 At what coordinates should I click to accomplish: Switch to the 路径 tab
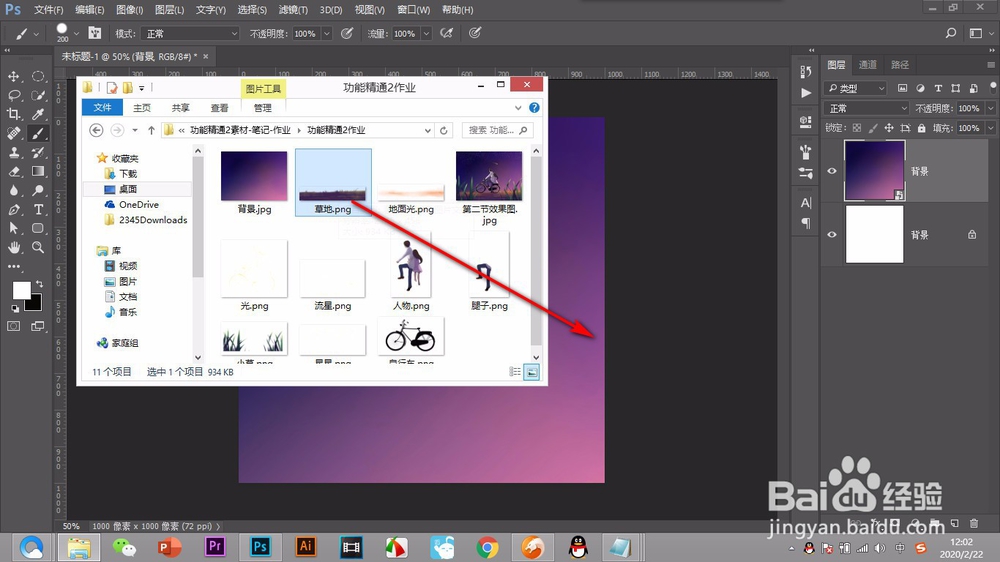click(900, 64)
